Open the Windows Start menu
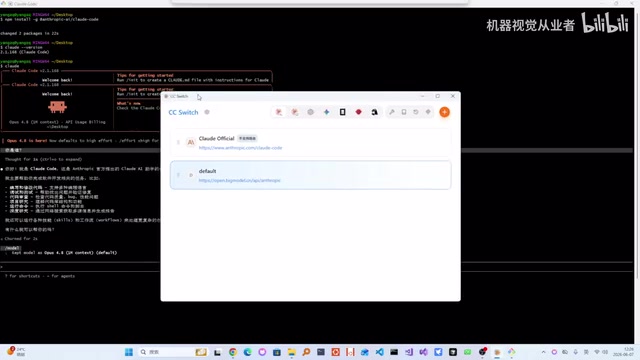 click(129, 352)
